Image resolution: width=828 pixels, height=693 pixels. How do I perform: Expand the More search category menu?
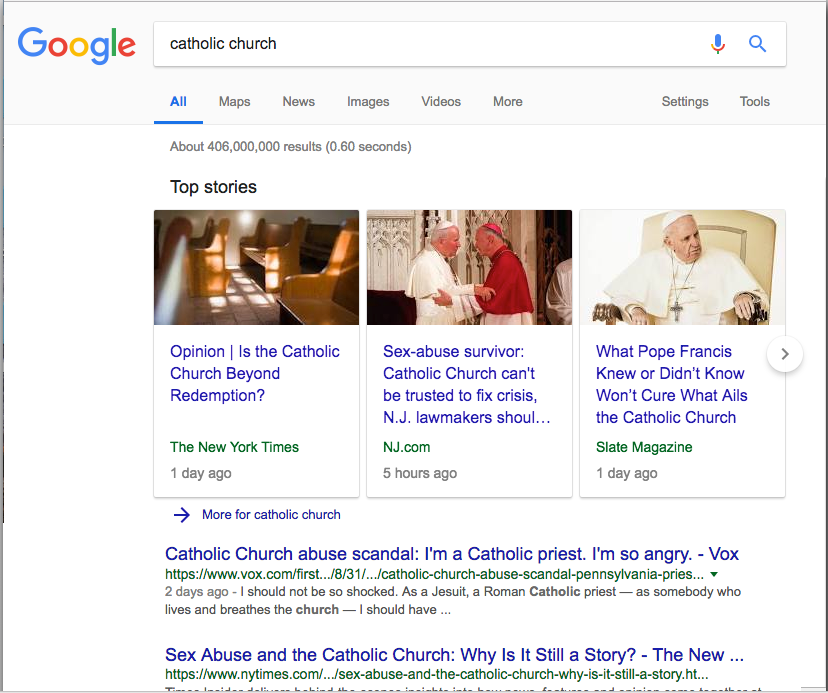(x=507, y=101)
